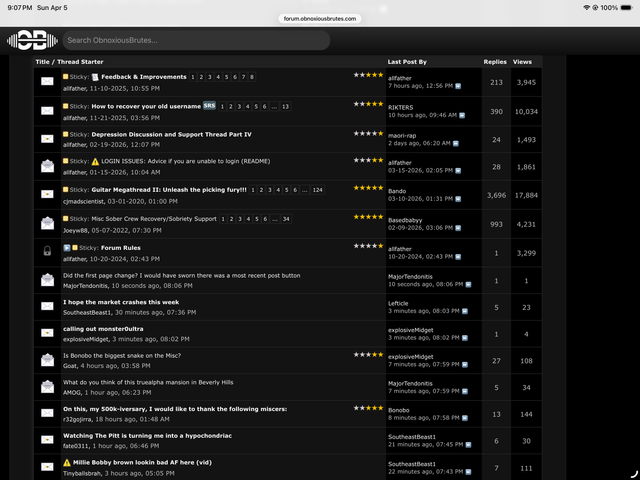
Task: Open 'calling out monster0ultra' thread
Action: [x=103, y=329]
